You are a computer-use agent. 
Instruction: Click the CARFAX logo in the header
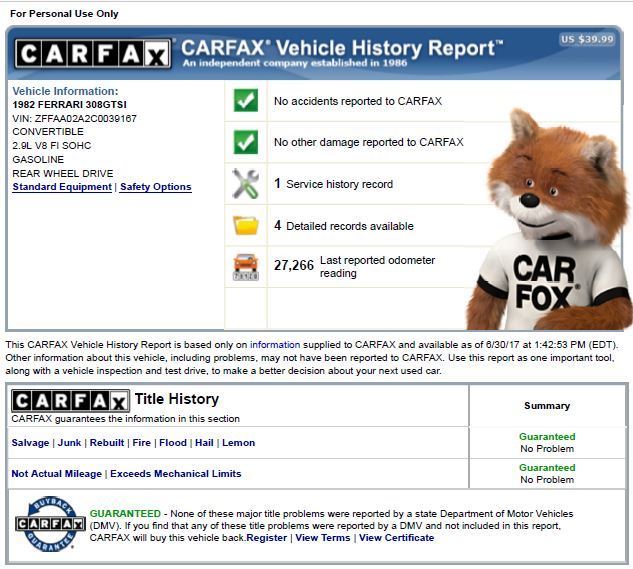click(93, 54)
